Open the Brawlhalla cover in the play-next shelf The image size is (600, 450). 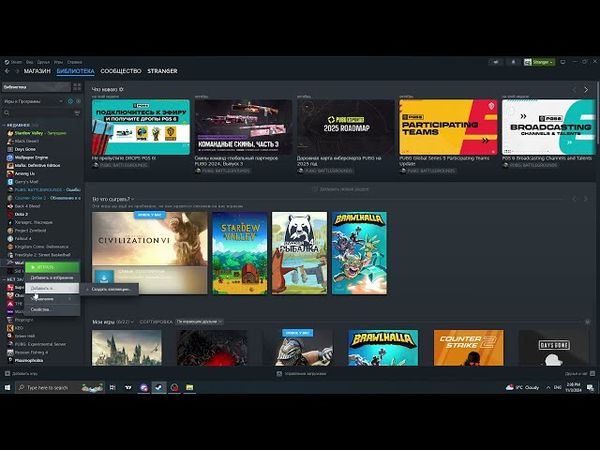click(359, 253)
